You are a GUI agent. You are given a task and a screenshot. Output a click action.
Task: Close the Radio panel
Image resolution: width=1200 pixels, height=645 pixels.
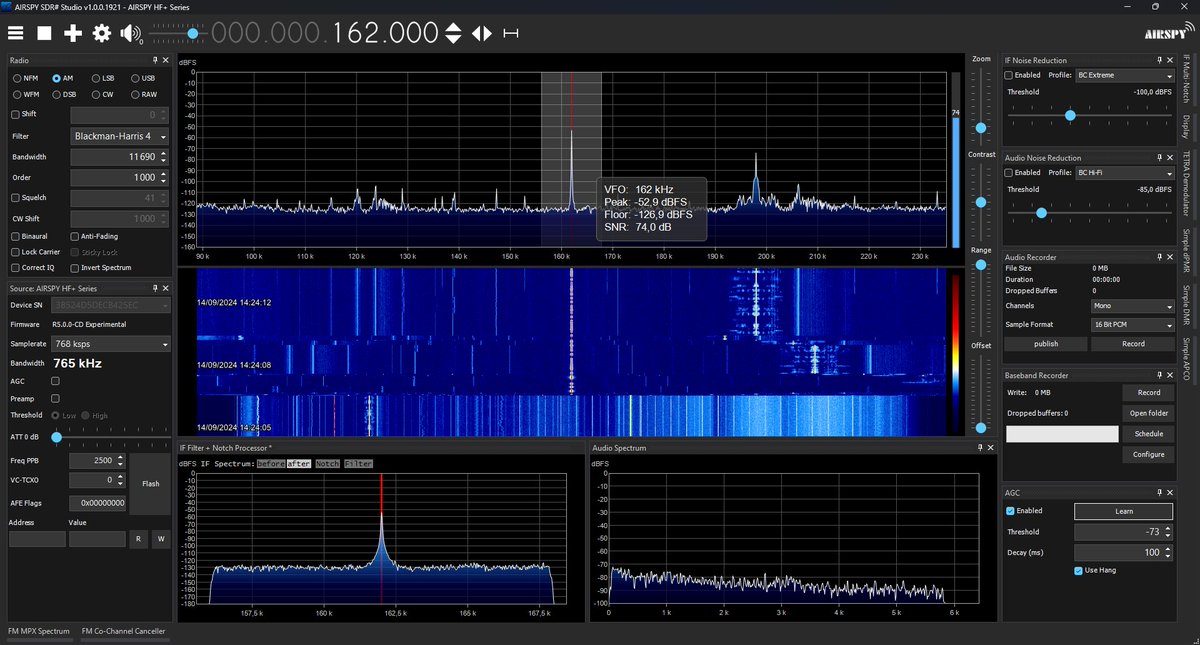point(165,61)
